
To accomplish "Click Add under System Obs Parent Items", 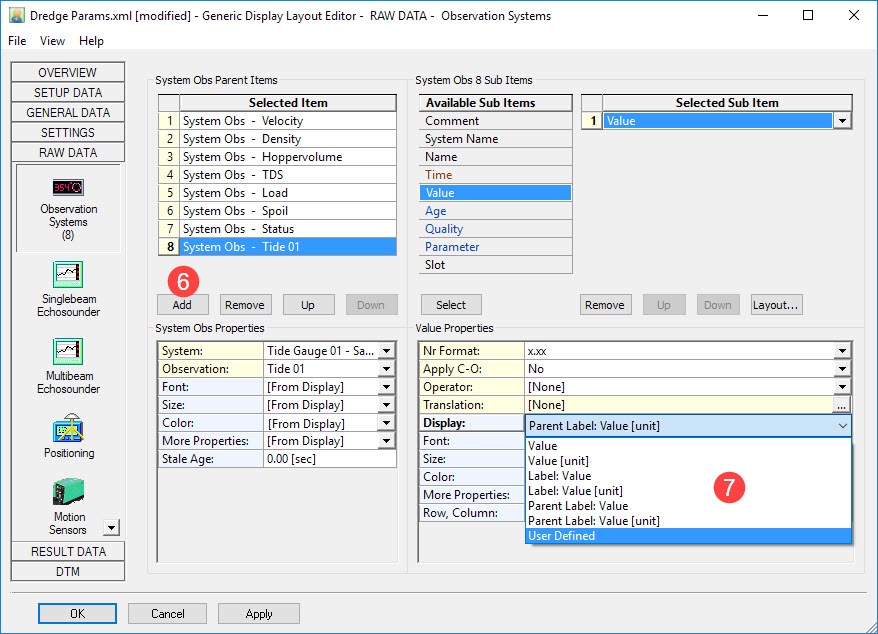I will coord(182,305).
